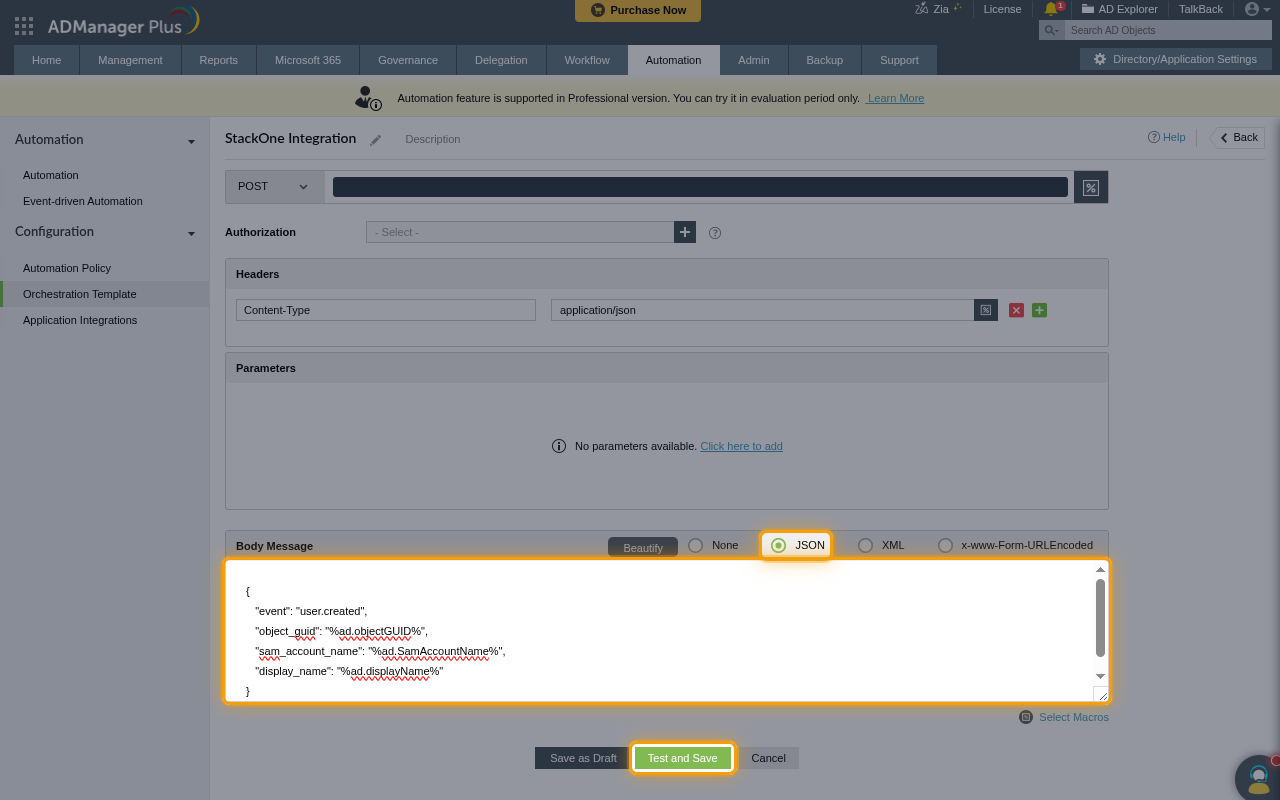Go Back using the Back button
The width and height of the screenshot is (1280, 800).
point(1238,138)
